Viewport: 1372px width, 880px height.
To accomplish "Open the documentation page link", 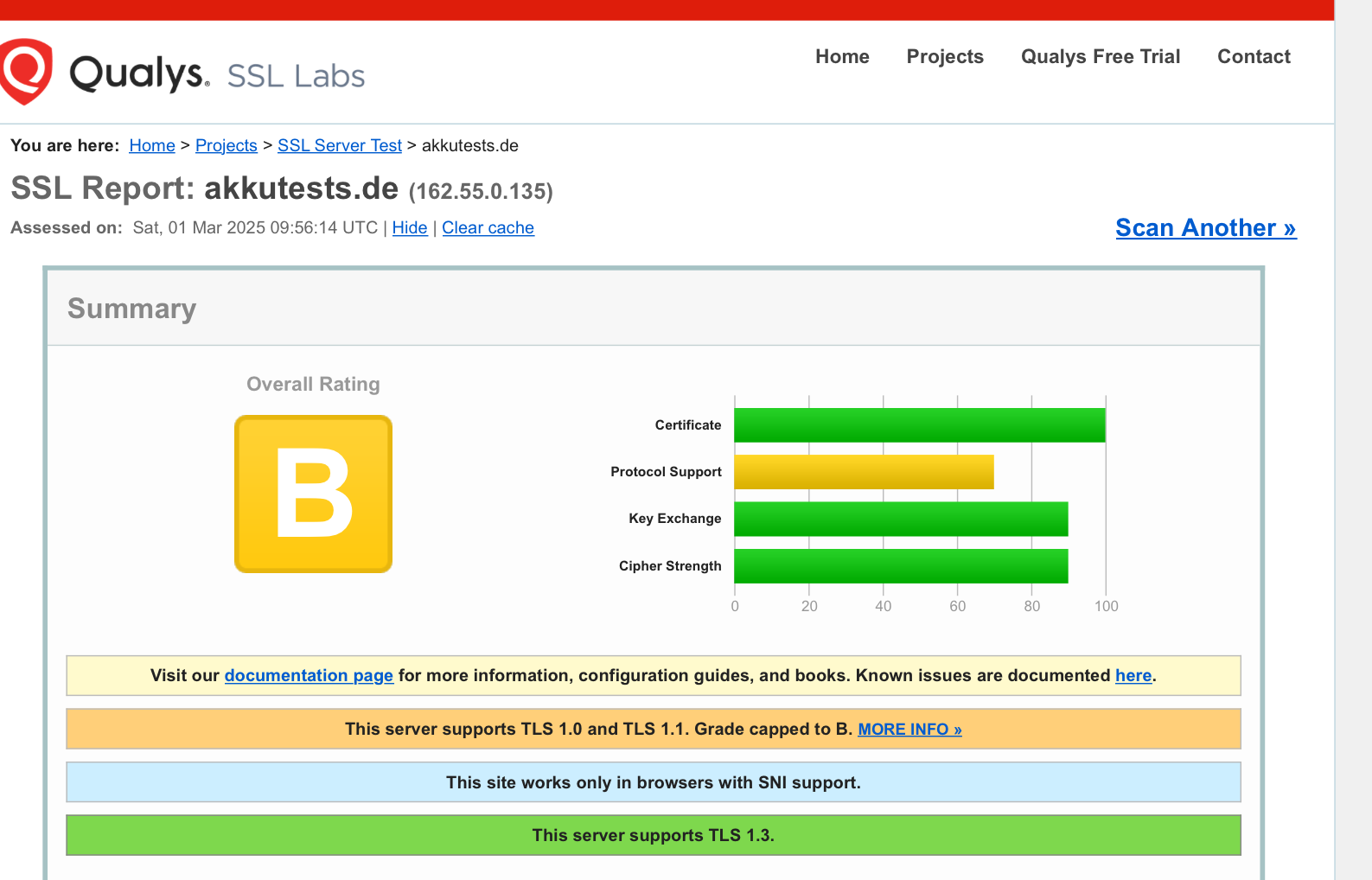I will click(309, 675).
